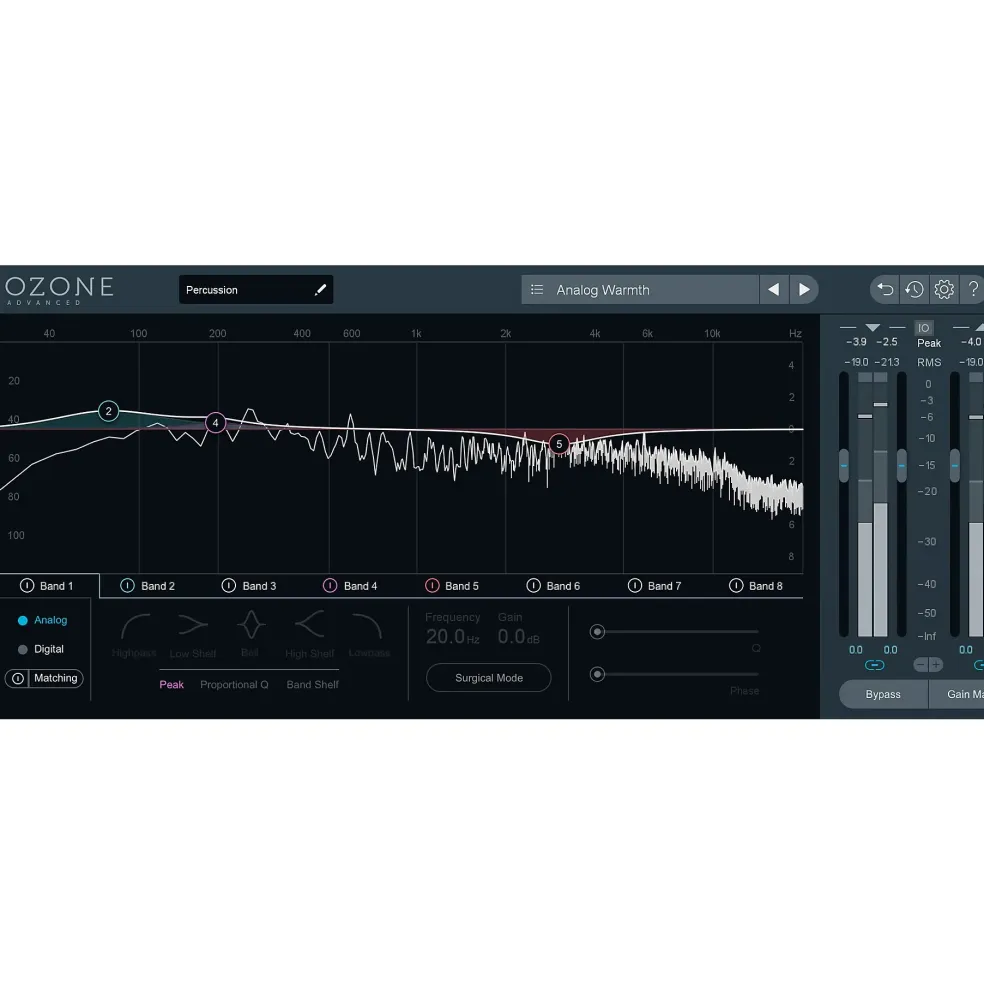Viewport: 984px width, 985px height.
Task: Toggle Band 3 power button
Action: click(229, 585)
